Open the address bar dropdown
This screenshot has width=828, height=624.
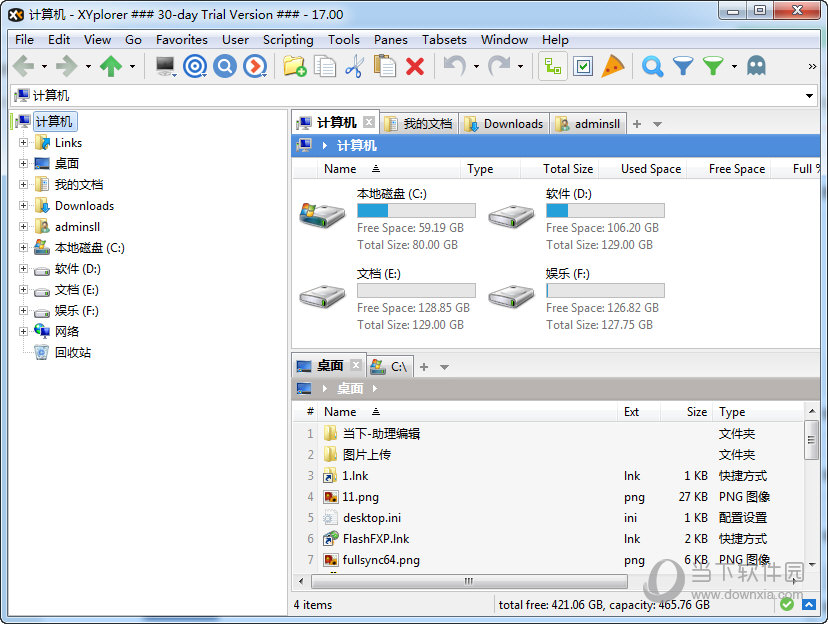pos(809,96)
